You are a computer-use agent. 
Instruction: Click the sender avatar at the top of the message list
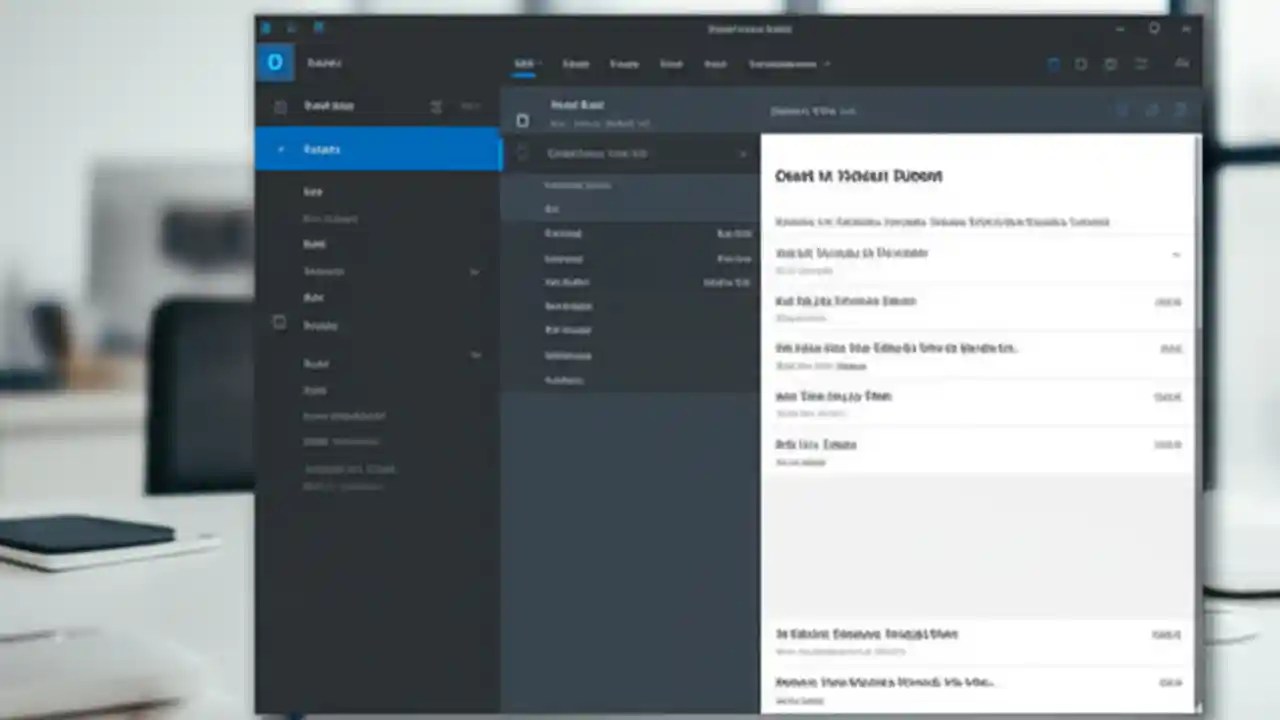click(522, 121)
